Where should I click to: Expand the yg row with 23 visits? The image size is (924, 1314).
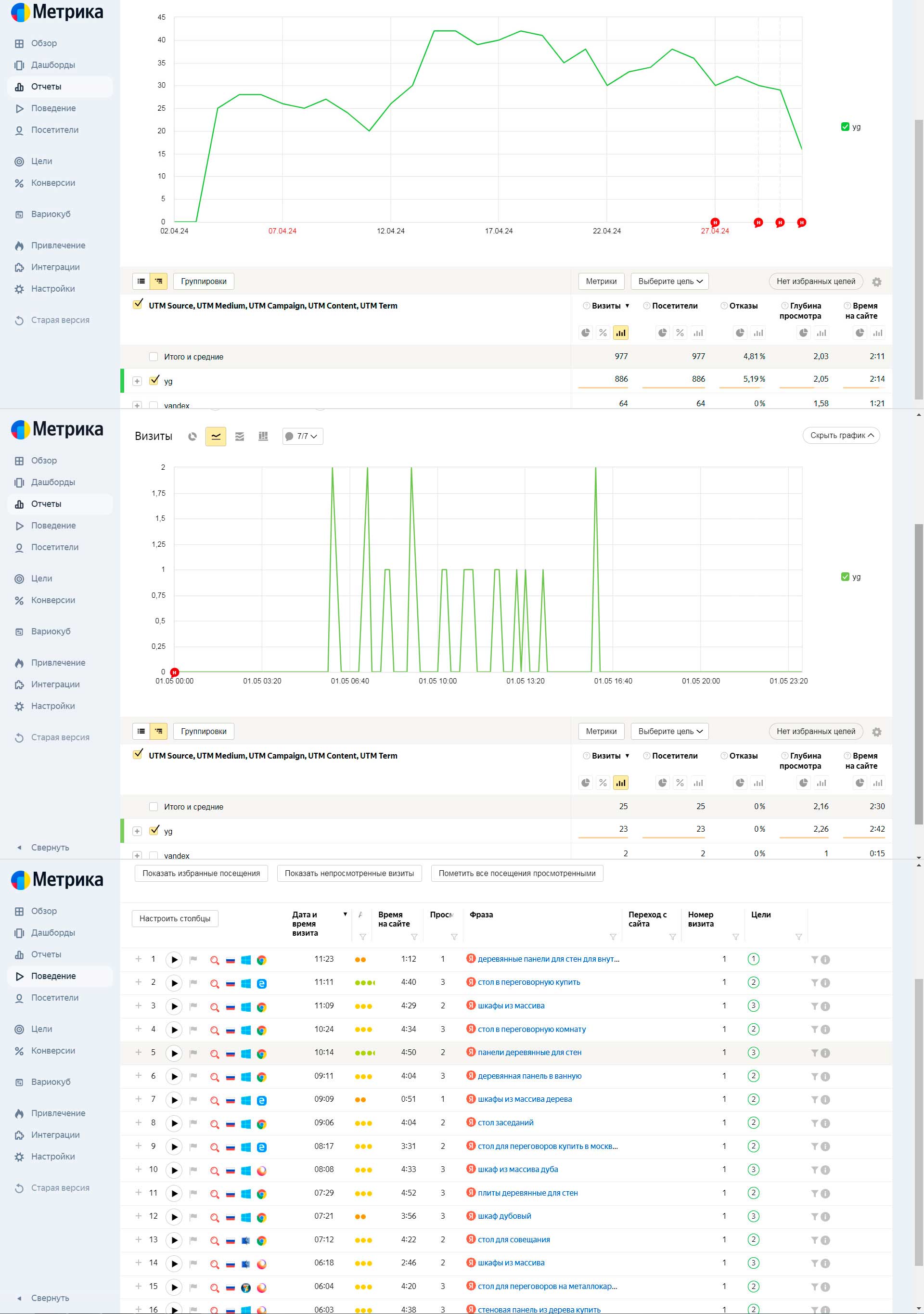coord(137,832)
